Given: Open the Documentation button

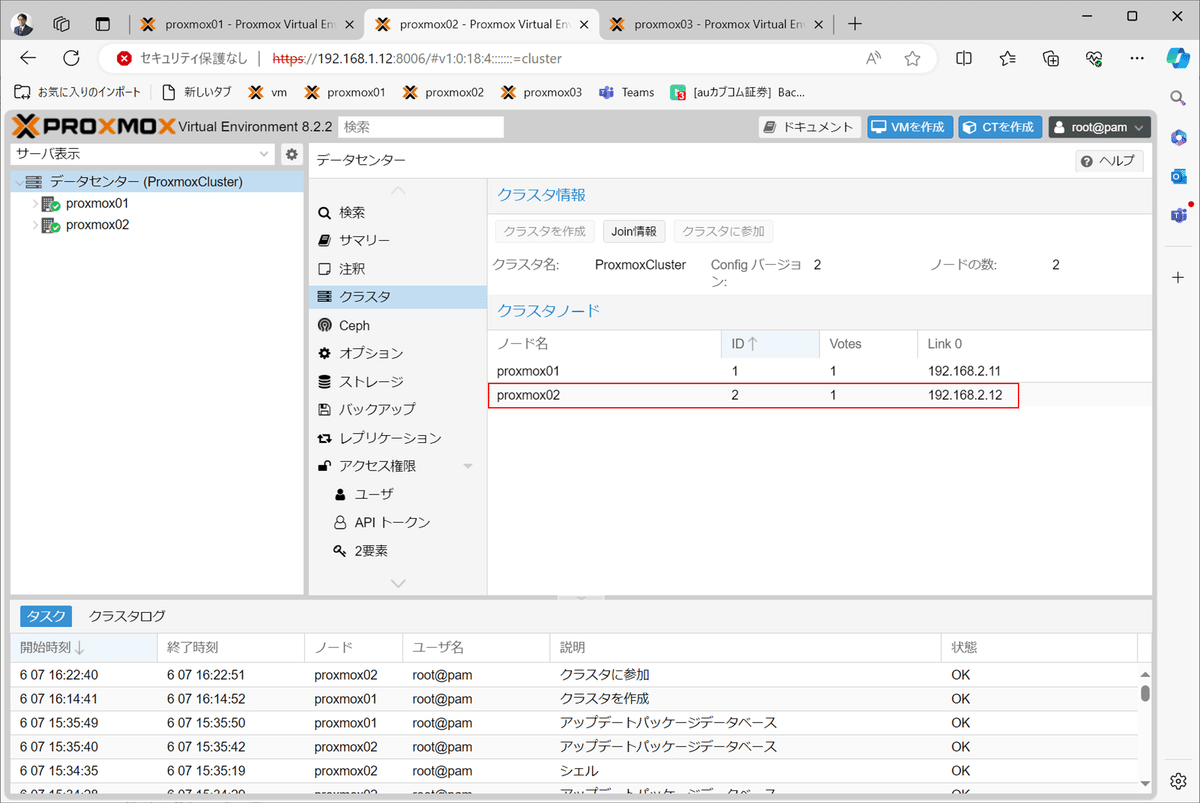Looking at the screenshot, I should click(x=810, y=127).
